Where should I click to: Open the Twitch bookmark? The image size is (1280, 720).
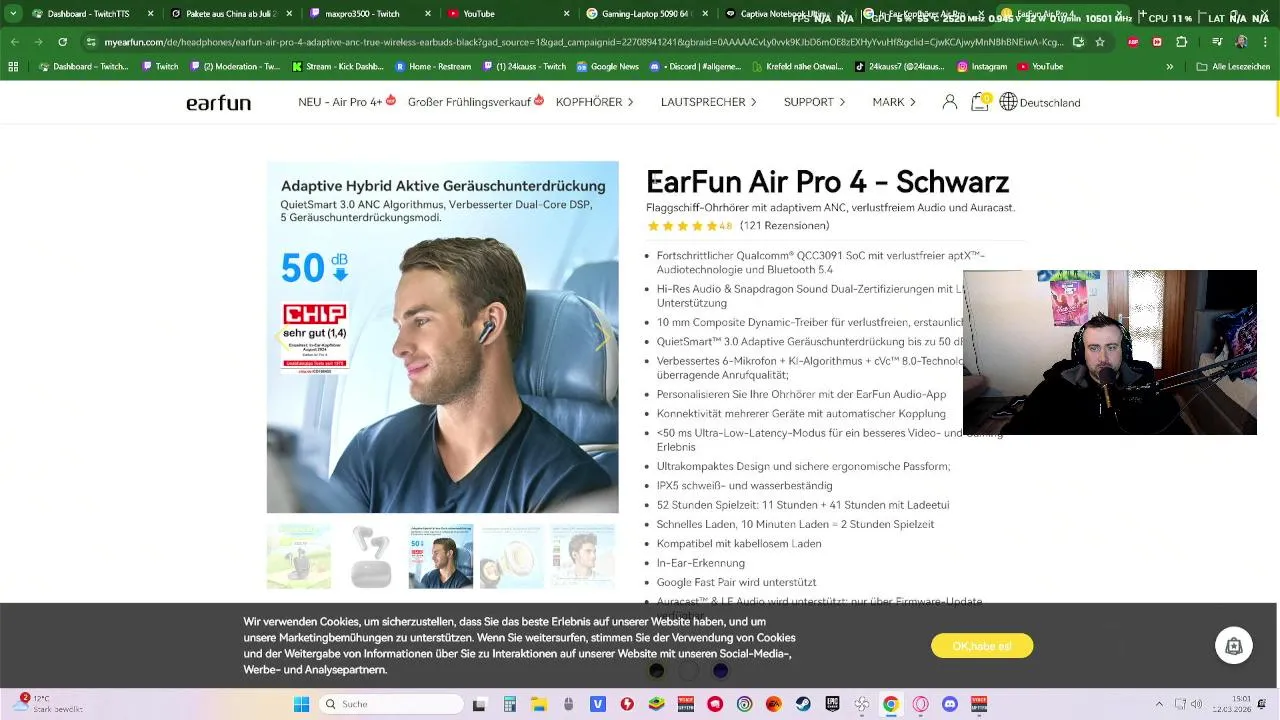[160, 66]
